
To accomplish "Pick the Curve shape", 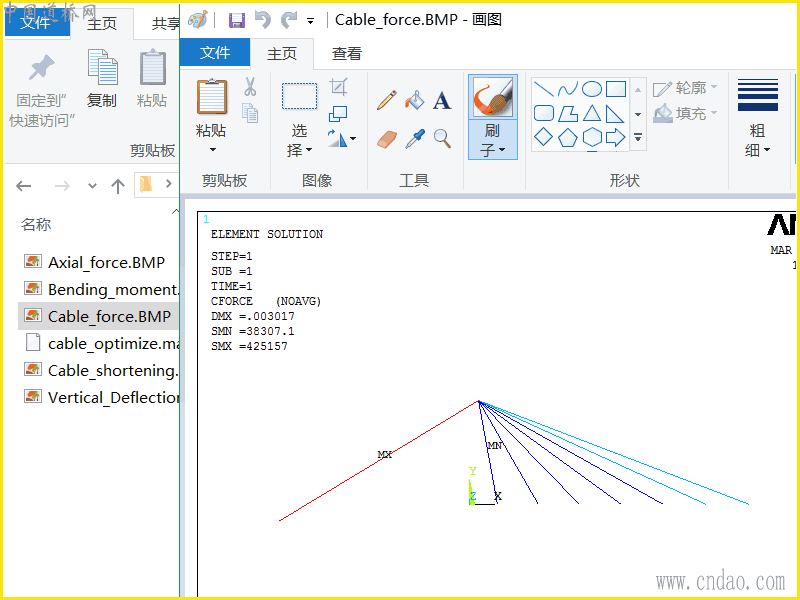I will point(567,89).
